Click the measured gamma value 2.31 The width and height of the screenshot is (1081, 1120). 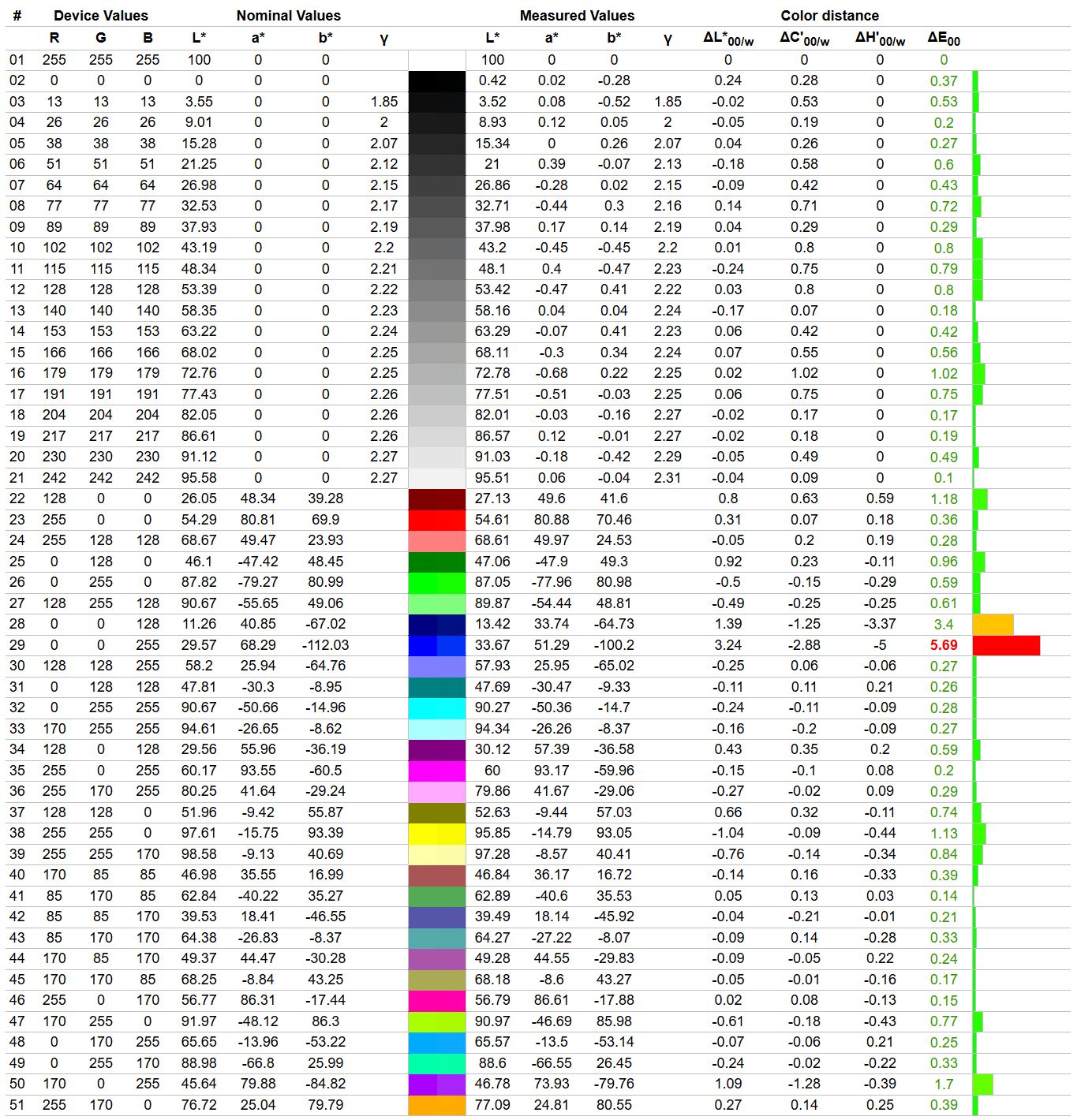coord(668,478)
